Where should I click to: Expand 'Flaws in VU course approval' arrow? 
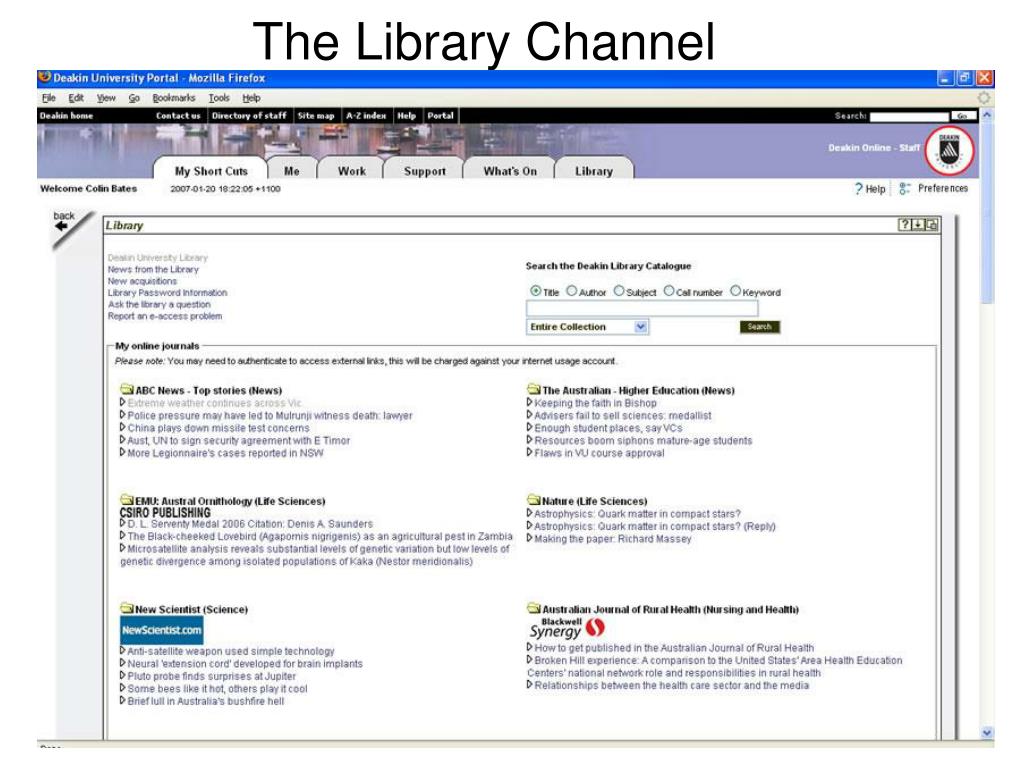tap(530, 452)
